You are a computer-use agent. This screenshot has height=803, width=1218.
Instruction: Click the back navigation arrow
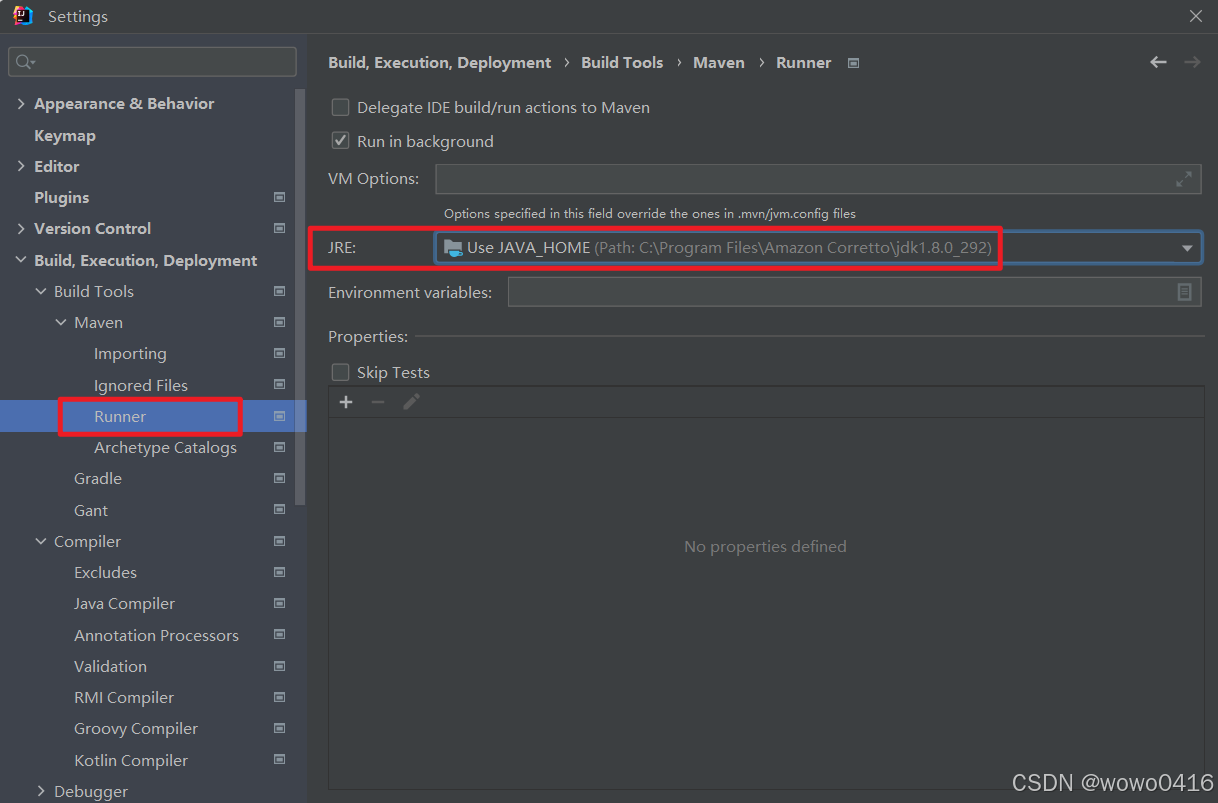coord(1158,62)
